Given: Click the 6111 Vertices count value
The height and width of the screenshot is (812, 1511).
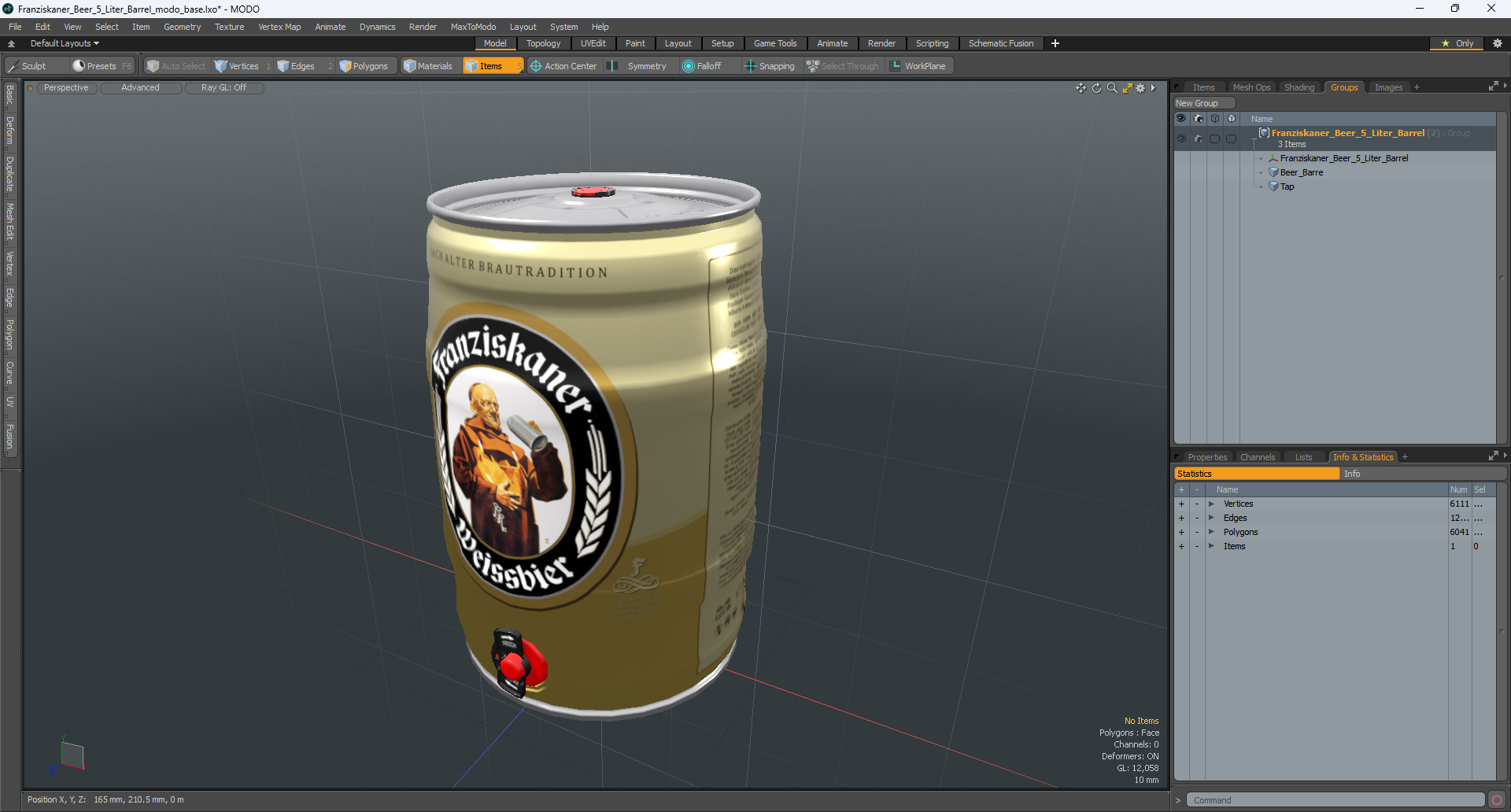Looking at the screenshot, I should 1459,504.
